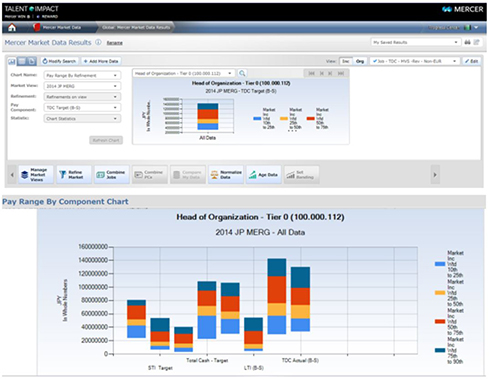489x380 pixels.
Task: Toggle the chart view icon button
Action: coord(12,61)
